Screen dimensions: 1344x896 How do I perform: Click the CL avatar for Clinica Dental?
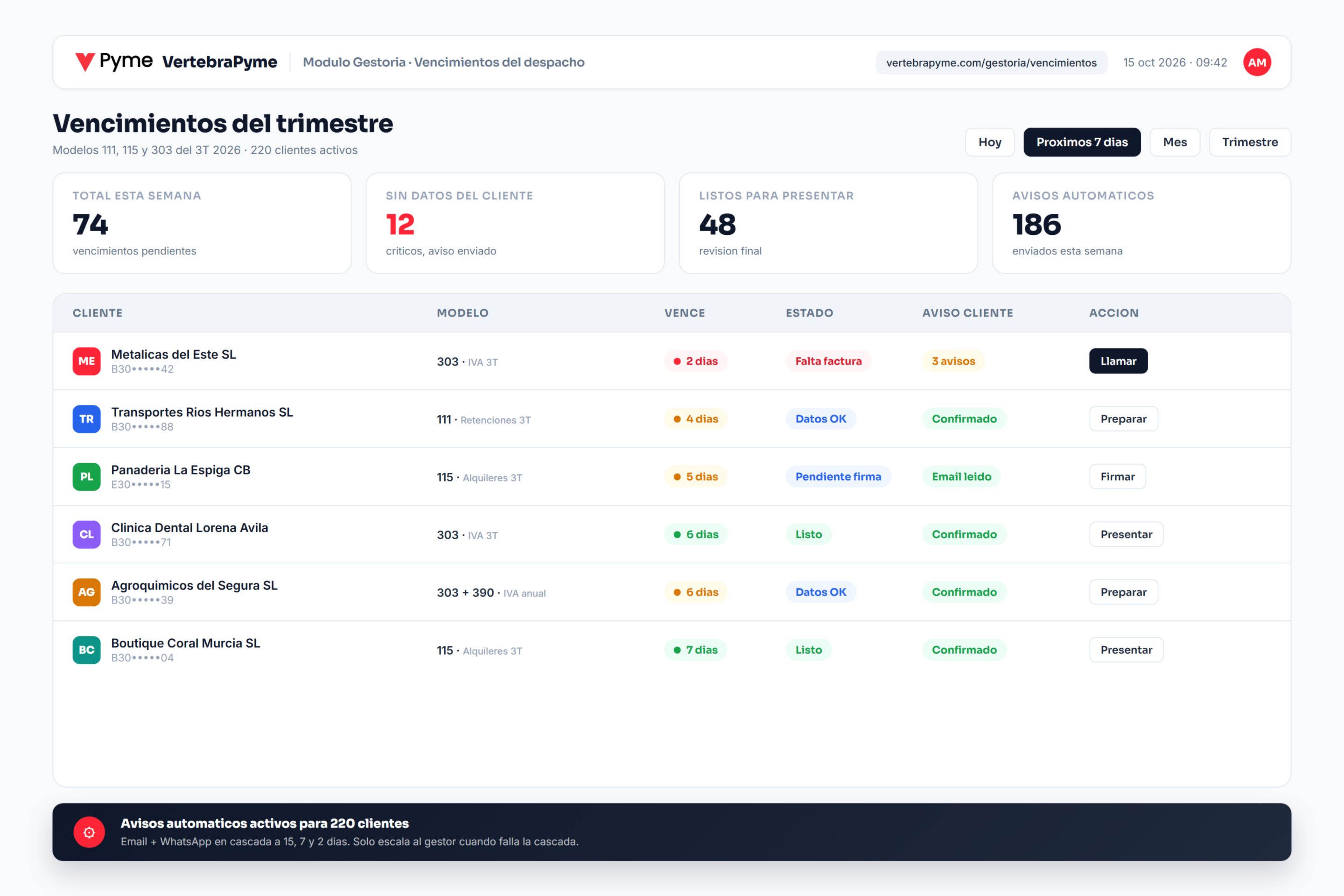(x=86, y=534)
